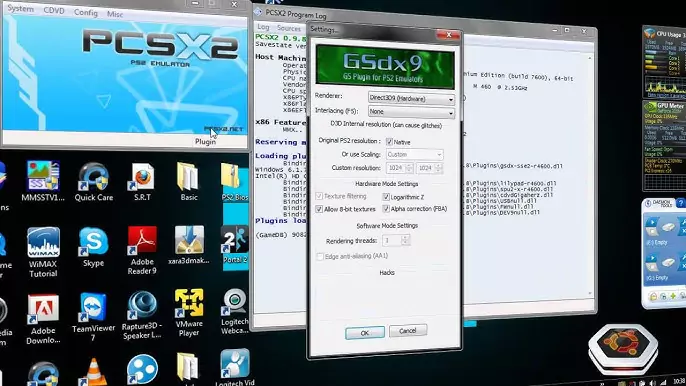686x386 pixels.
Task: Click OK in the Settings dialog
Action: pos(365,333)
